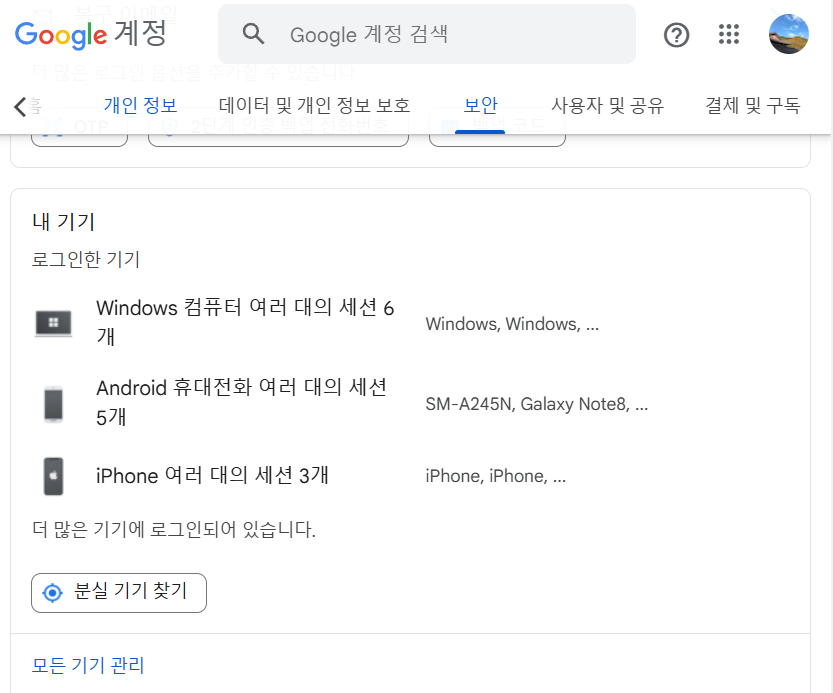Click '더 많은 기기에 로그인되어 있습니다.' text
This screenshot has height=693, width=833.
click(174, 529)
